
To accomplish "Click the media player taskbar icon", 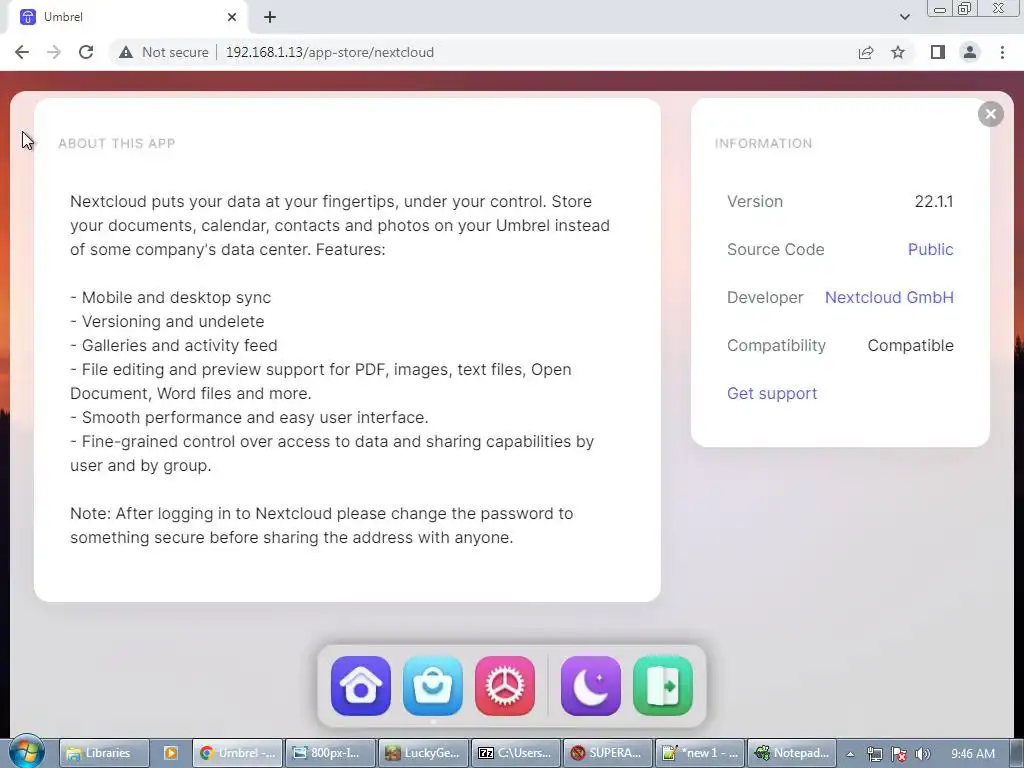I will point(170,753).
